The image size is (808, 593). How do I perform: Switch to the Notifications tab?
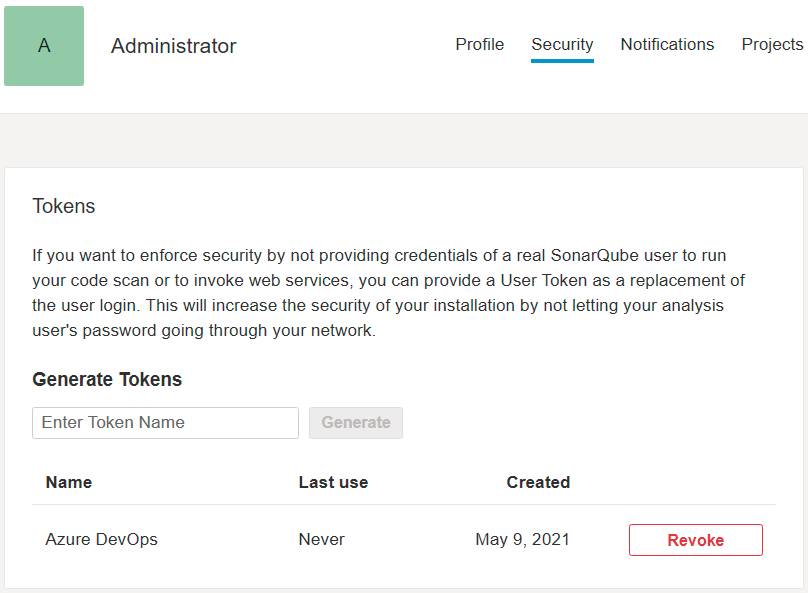click(667, 44)
